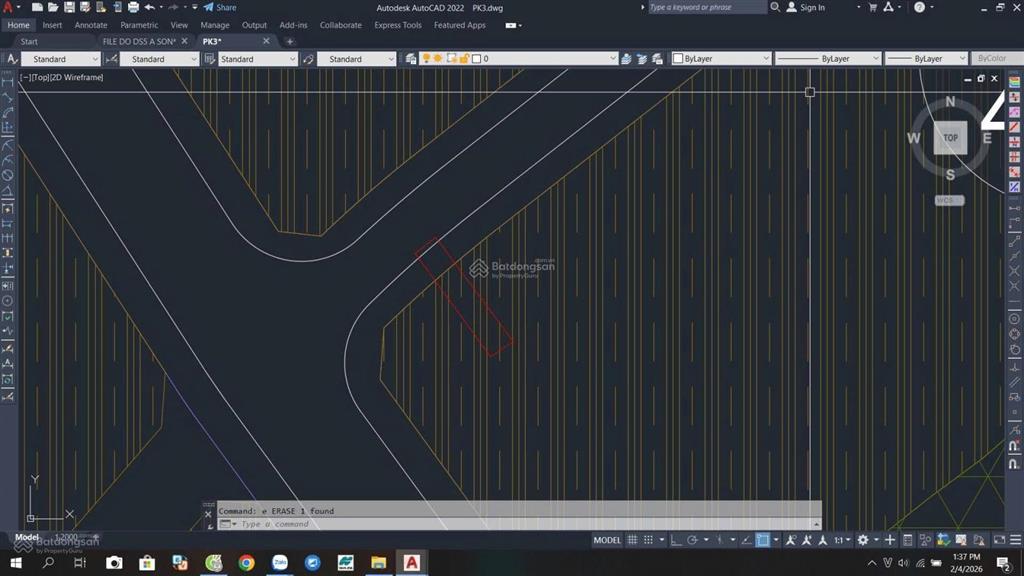The width and height of the screenshot is (1024, 576).
Task: Open the Annotate ribbon tab
Action: tap(91, 25)
